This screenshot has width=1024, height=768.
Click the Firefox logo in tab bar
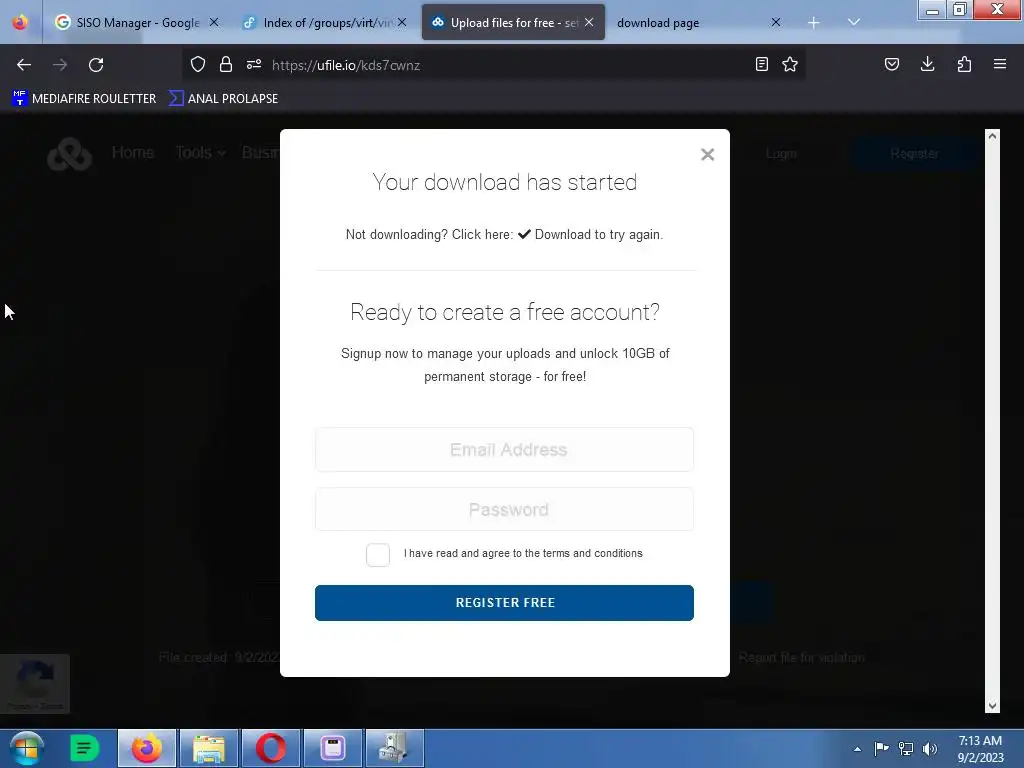(x=20, y=22)
